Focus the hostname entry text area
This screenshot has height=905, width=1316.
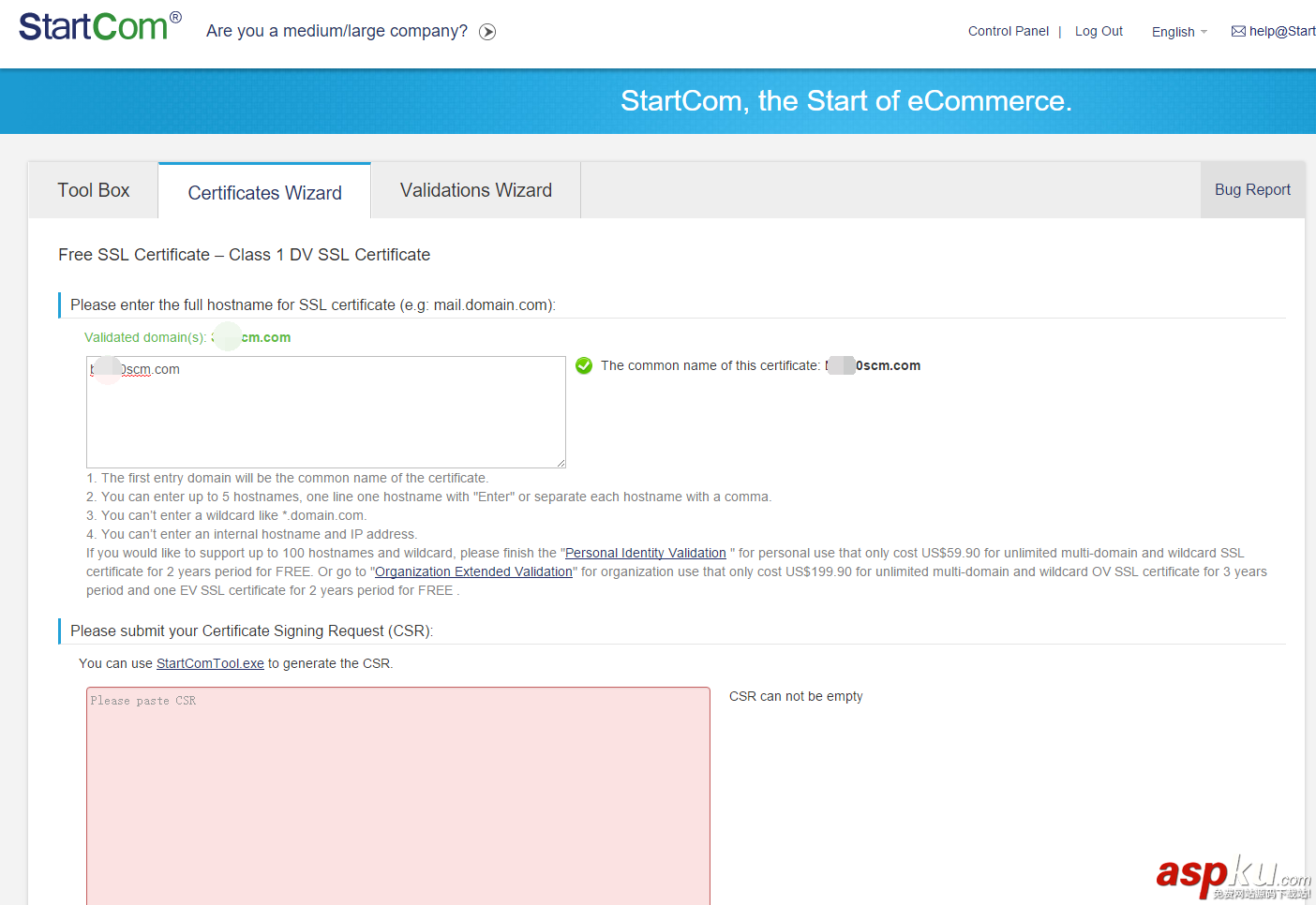(x=325, y=417)
